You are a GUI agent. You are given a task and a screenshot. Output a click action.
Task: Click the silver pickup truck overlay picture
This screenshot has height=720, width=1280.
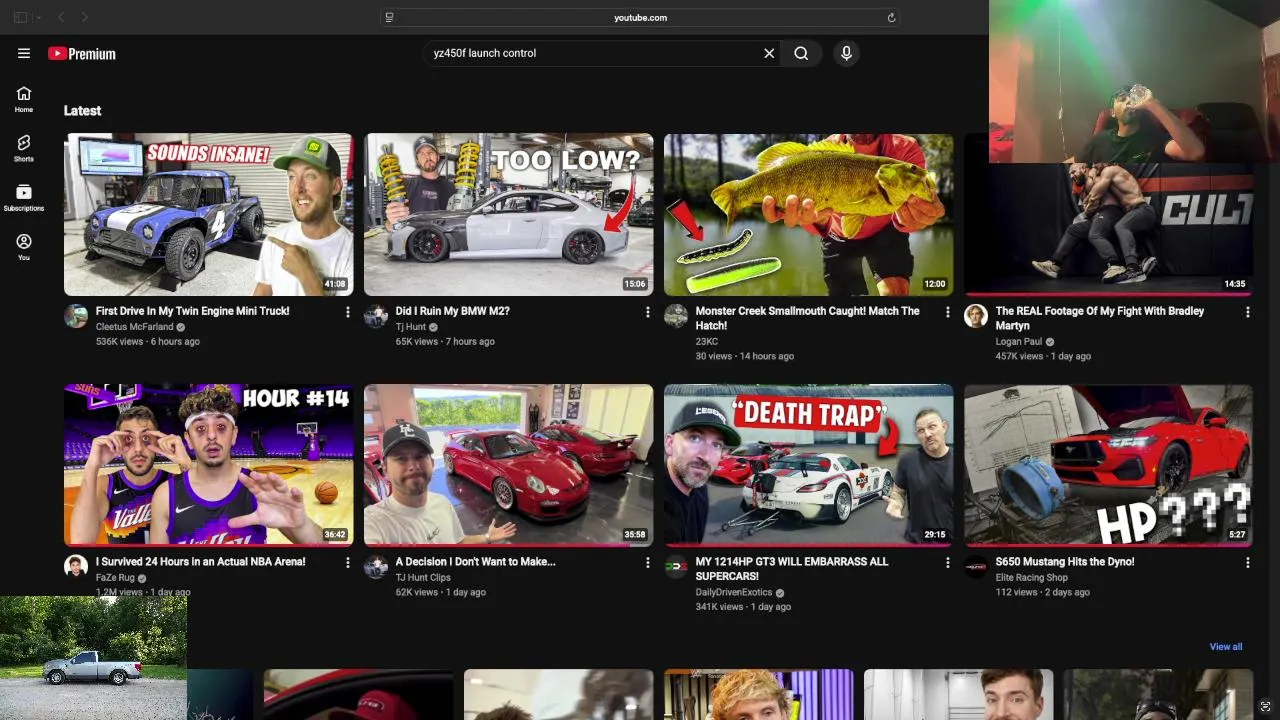click(x=93, y=658)
